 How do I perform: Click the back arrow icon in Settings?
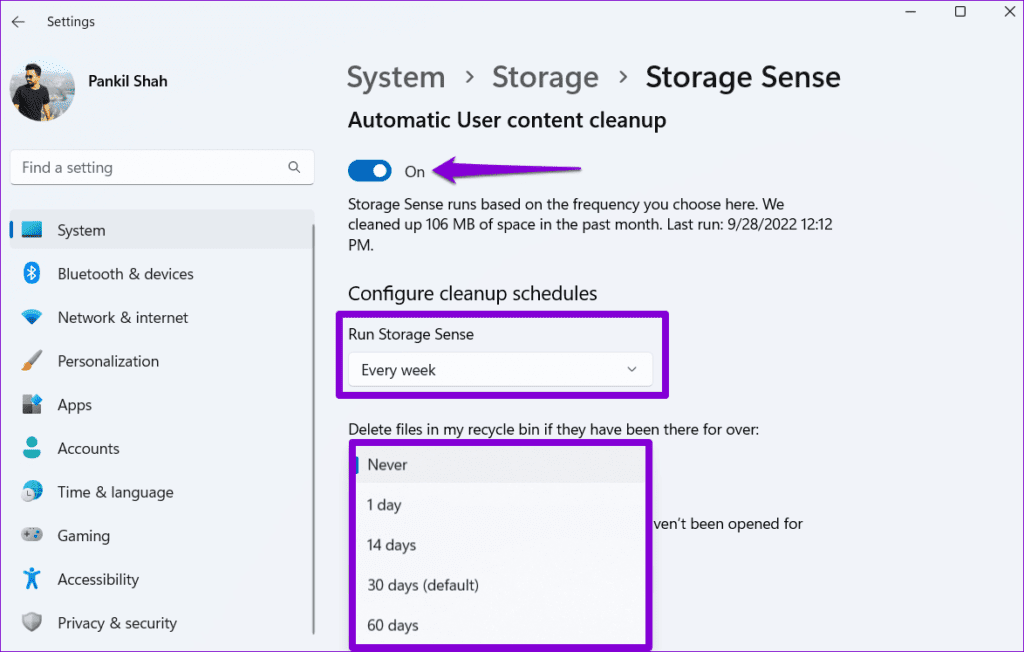point(18,21)
